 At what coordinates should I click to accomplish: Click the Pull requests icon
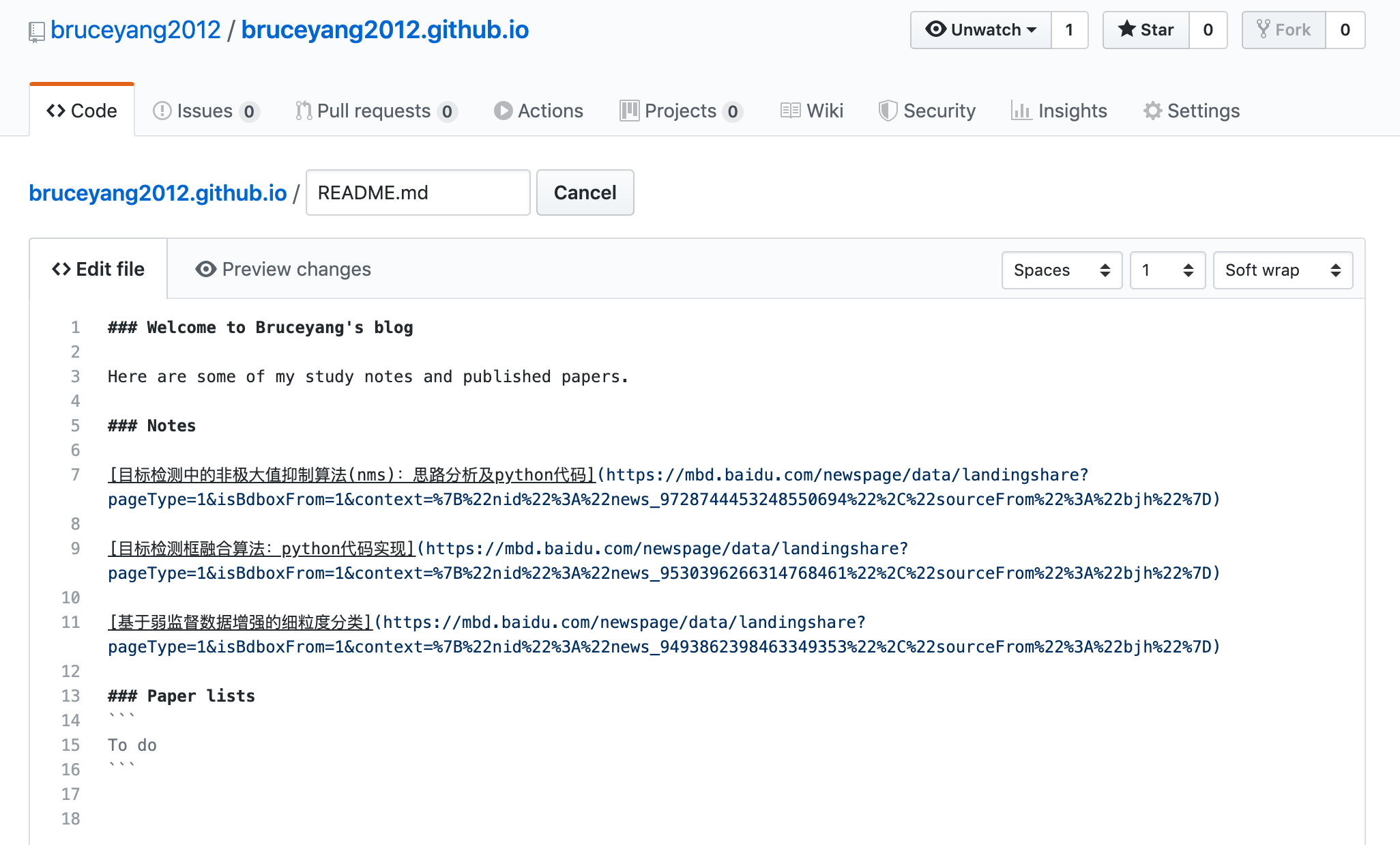click(x=304, y=111)
